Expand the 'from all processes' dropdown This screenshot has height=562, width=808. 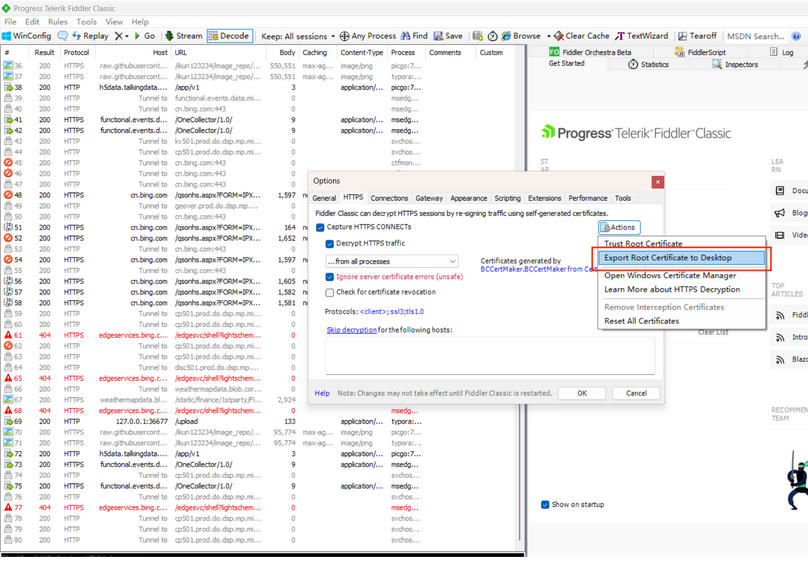tap(452, 261)
